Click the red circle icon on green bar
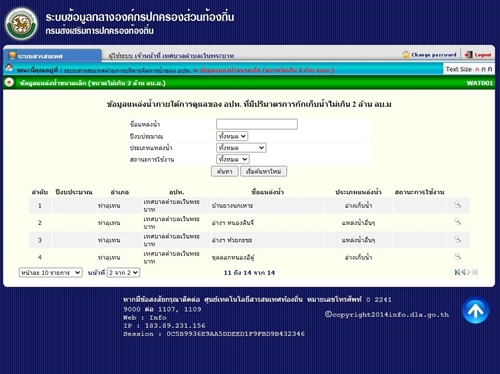The height and width of the screenshot is (374, 500). 9,82
